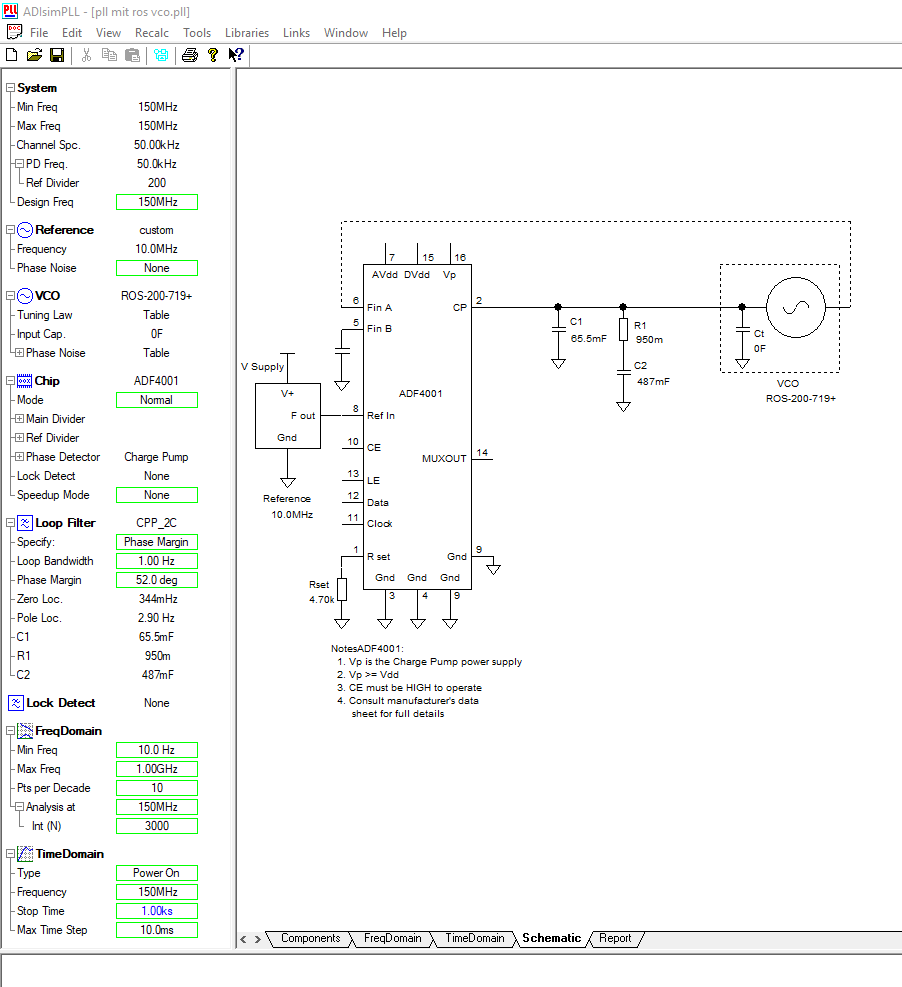Switch to the Report tab
Viewport: 902px width, 987px height.
pos(615,939)
